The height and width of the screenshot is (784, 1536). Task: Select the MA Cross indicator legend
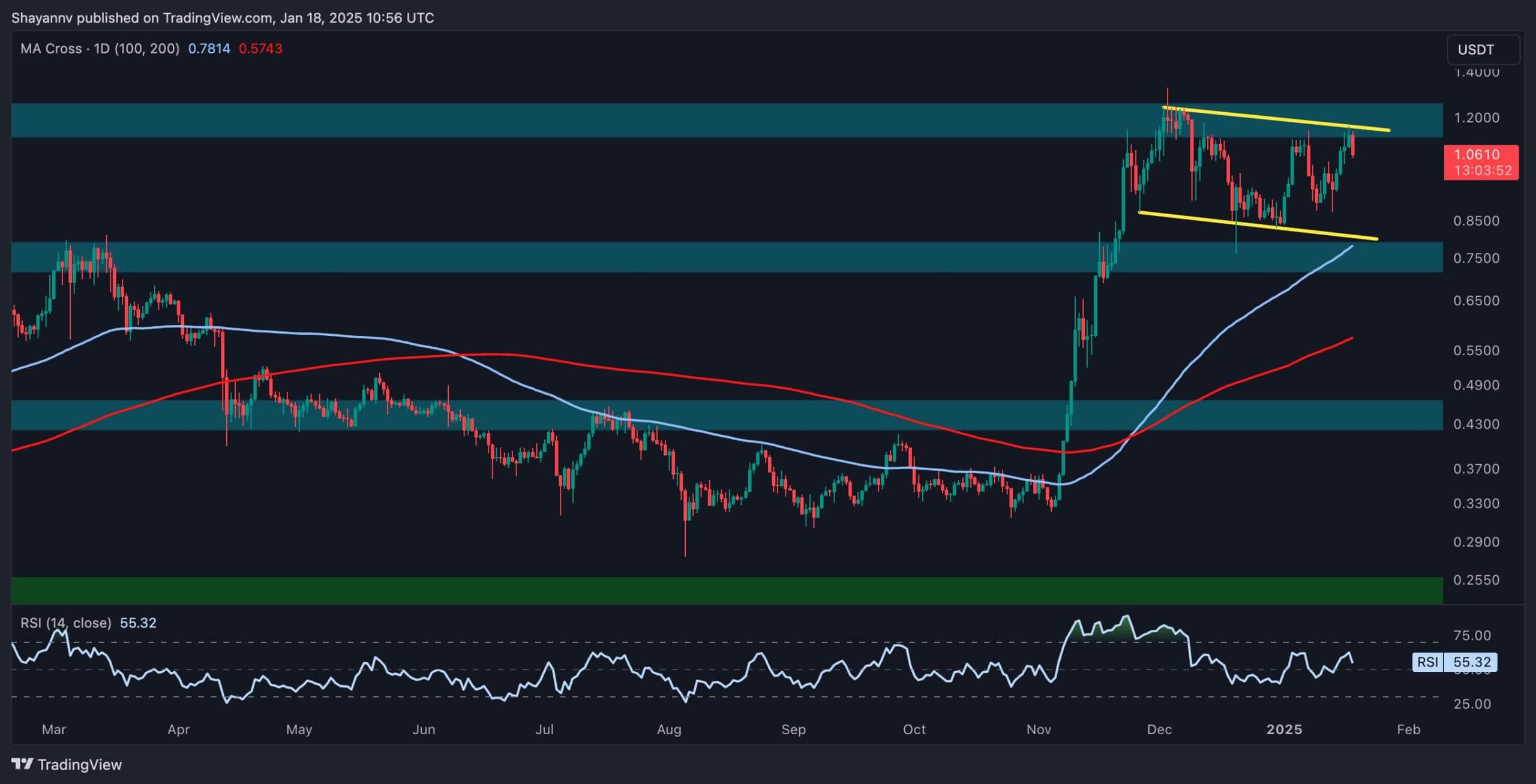[x=100, y=49]
